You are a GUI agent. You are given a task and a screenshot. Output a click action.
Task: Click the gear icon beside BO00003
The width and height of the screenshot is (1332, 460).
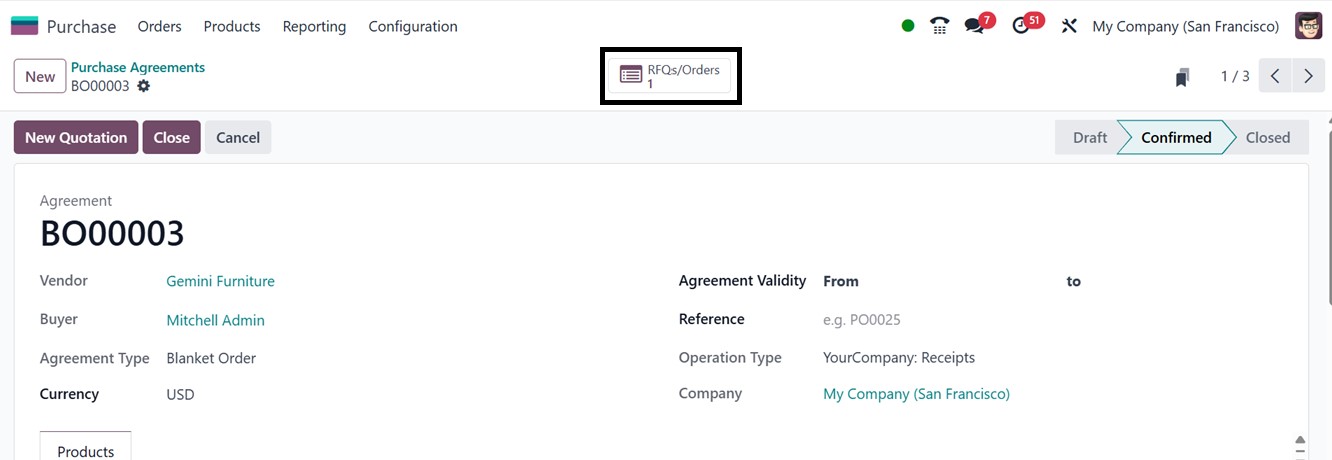click(144, 86)
